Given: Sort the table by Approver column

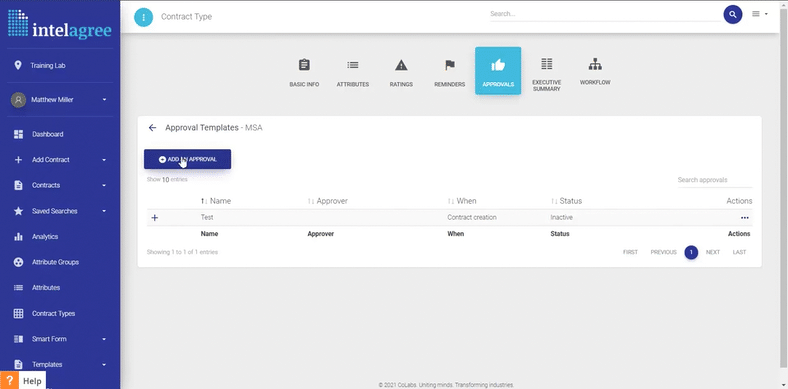Looking at the screenshot, I should click(328, 201).
